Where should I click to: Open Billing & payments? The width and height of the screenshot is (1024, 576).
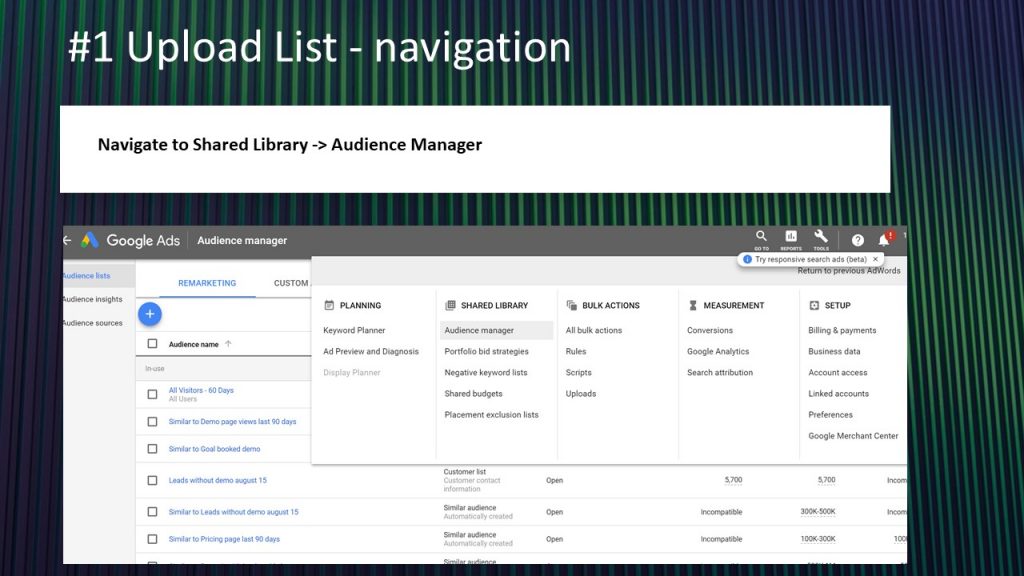point(842,330)
